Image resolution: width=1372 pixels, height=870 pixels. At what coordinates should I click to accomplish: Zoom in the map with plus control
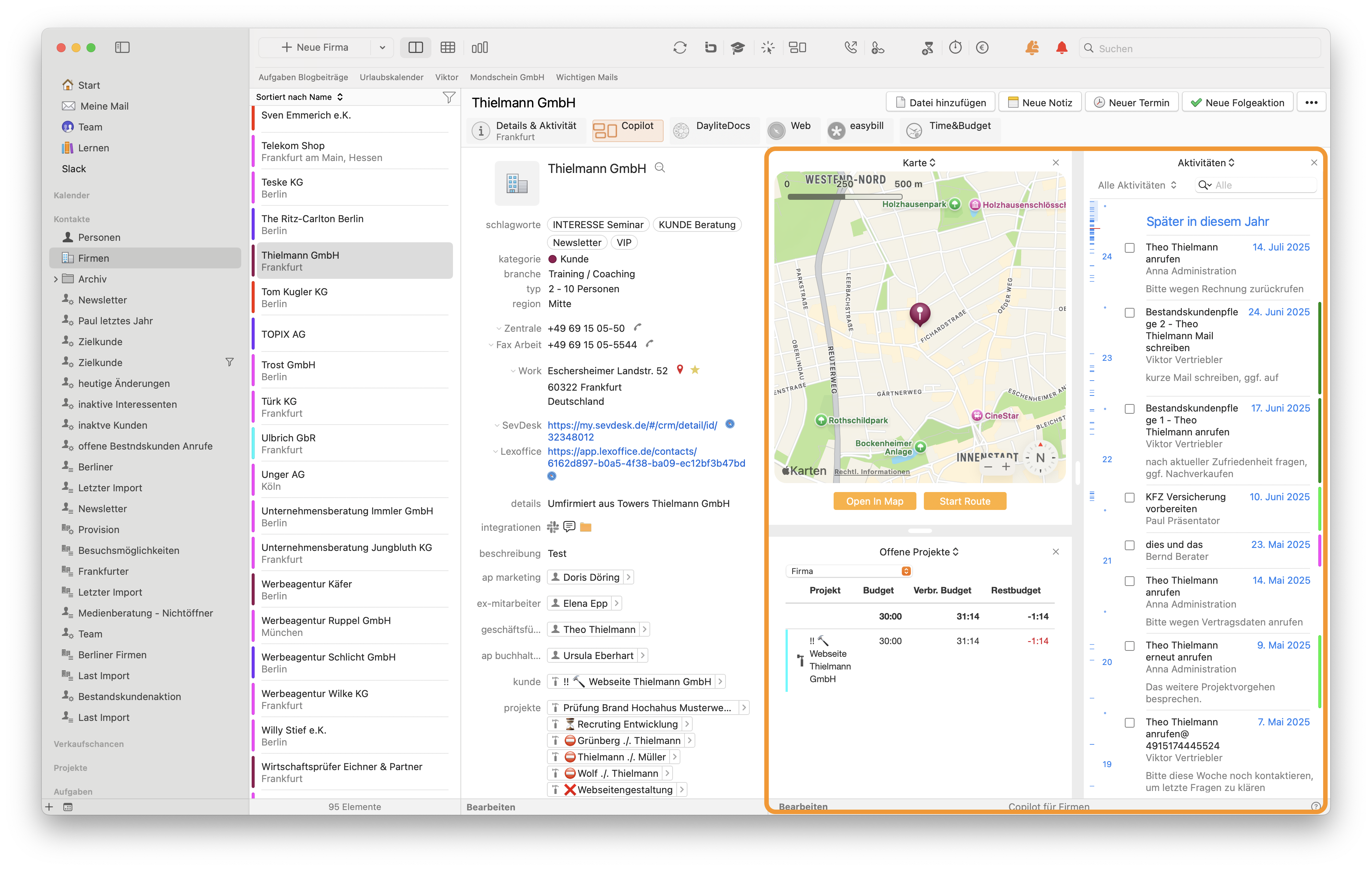1007,467
